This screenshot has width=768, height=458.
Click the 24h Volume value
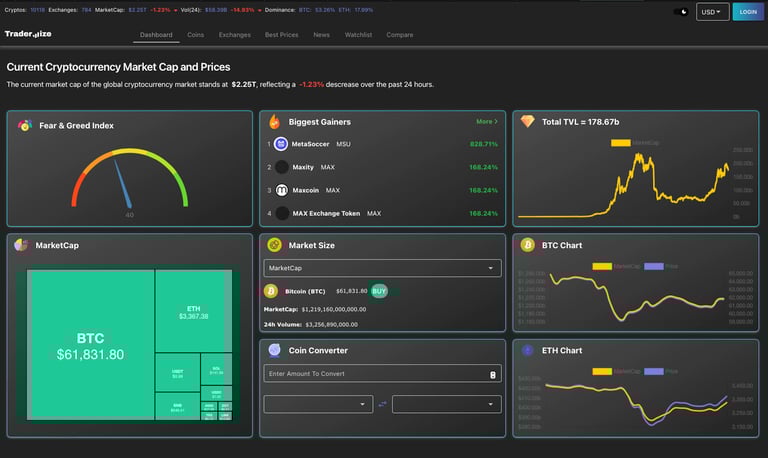tap(331, 324)
